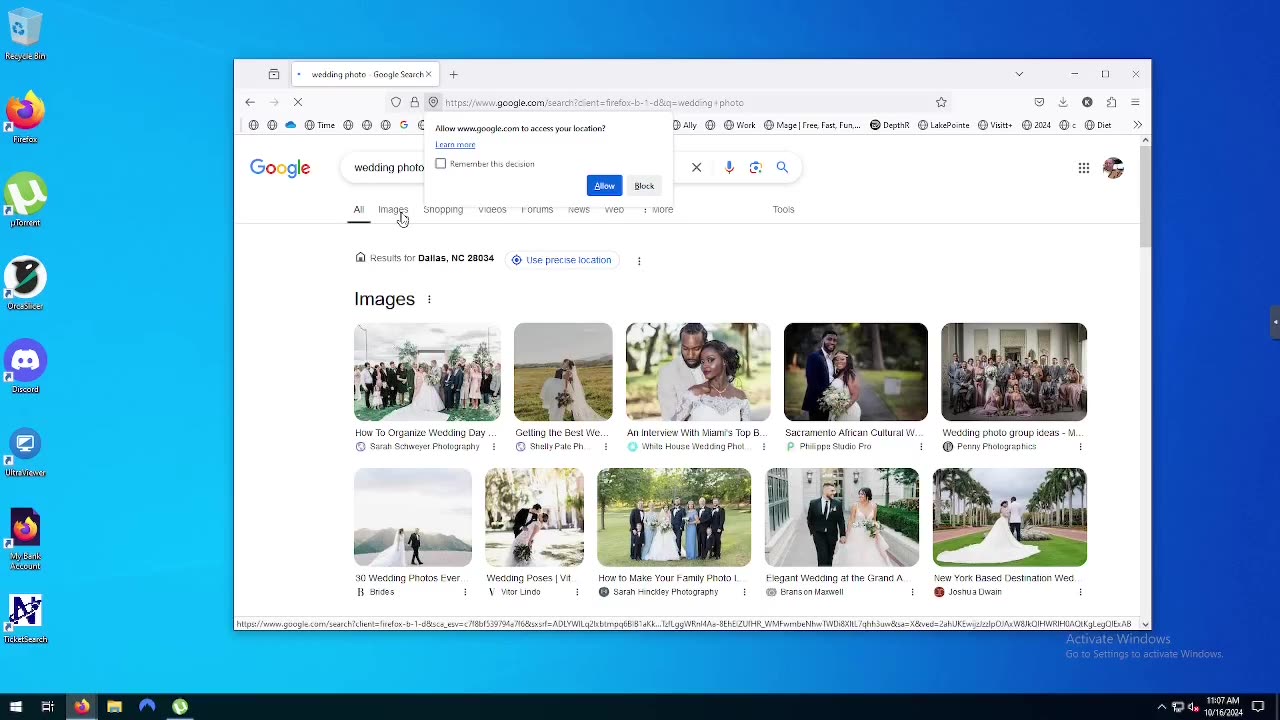Open options for Joshua Dwain result
Image resolution: width=1280 pixels, height=720 pixels.
point(1080,592)
